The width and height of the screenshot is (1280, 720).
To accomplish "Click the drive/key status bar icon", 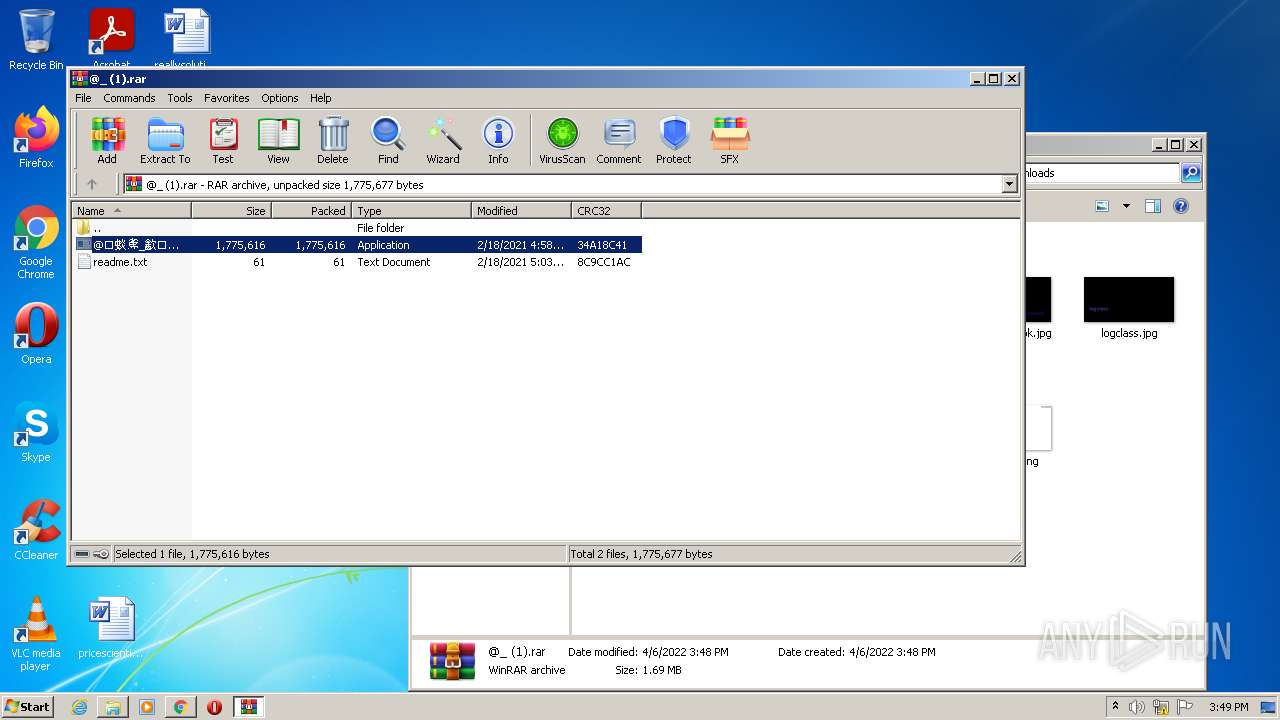I will click(91, 554).
